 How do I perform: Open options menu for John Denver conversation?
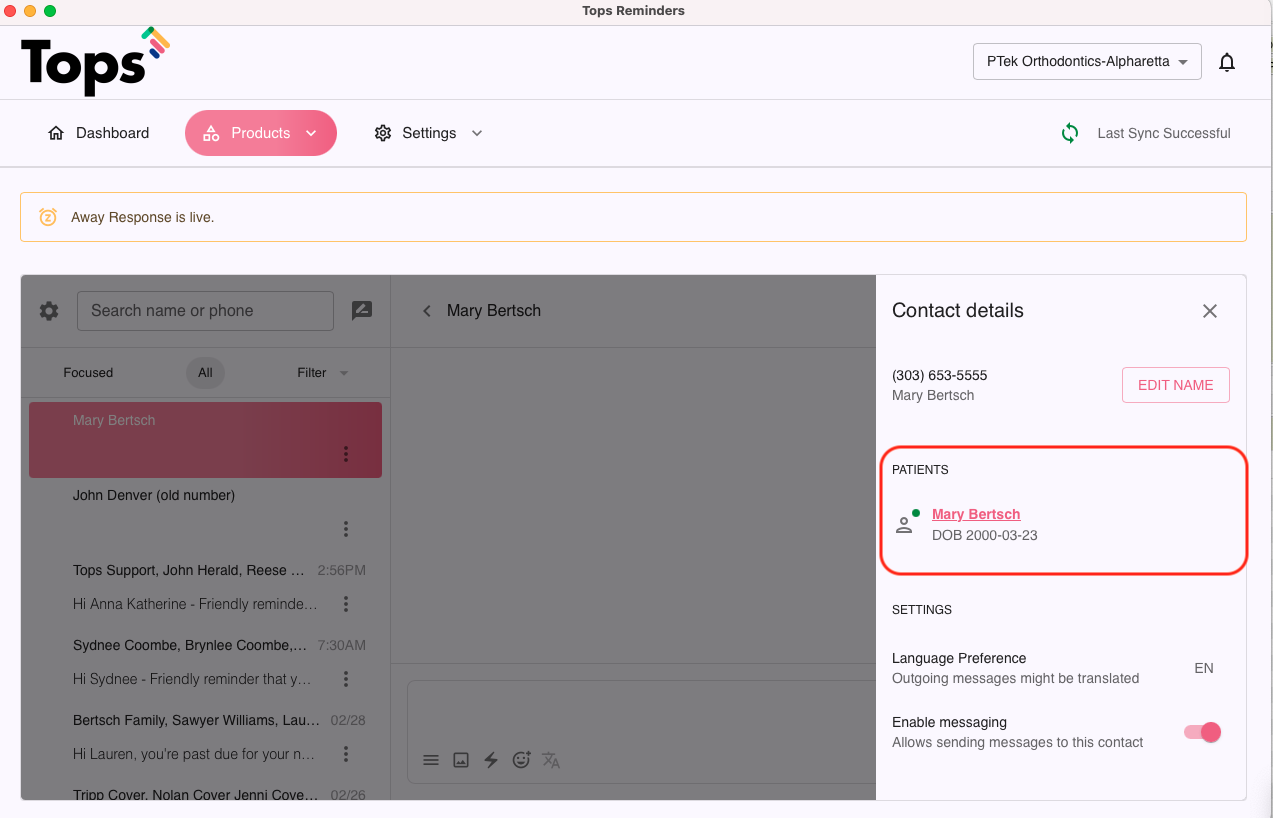(346, 529)
